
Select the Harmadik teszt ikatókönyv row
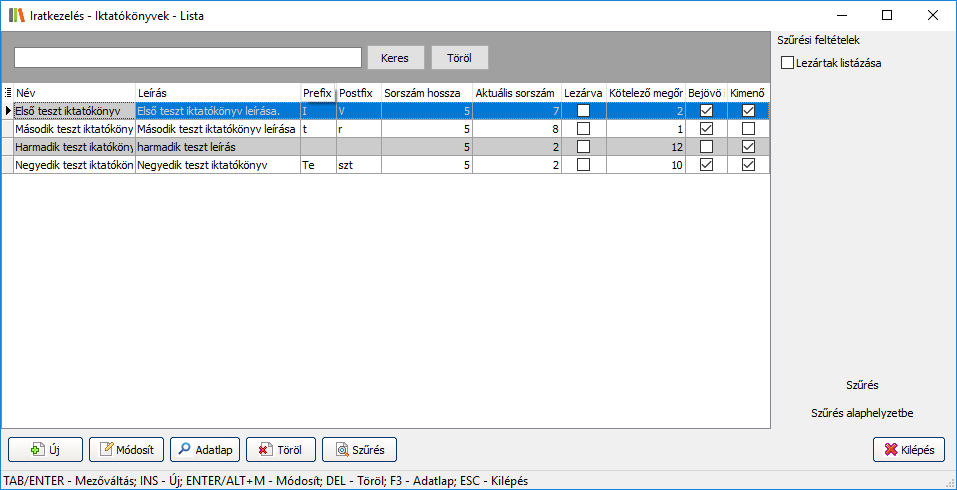(74, 147)
